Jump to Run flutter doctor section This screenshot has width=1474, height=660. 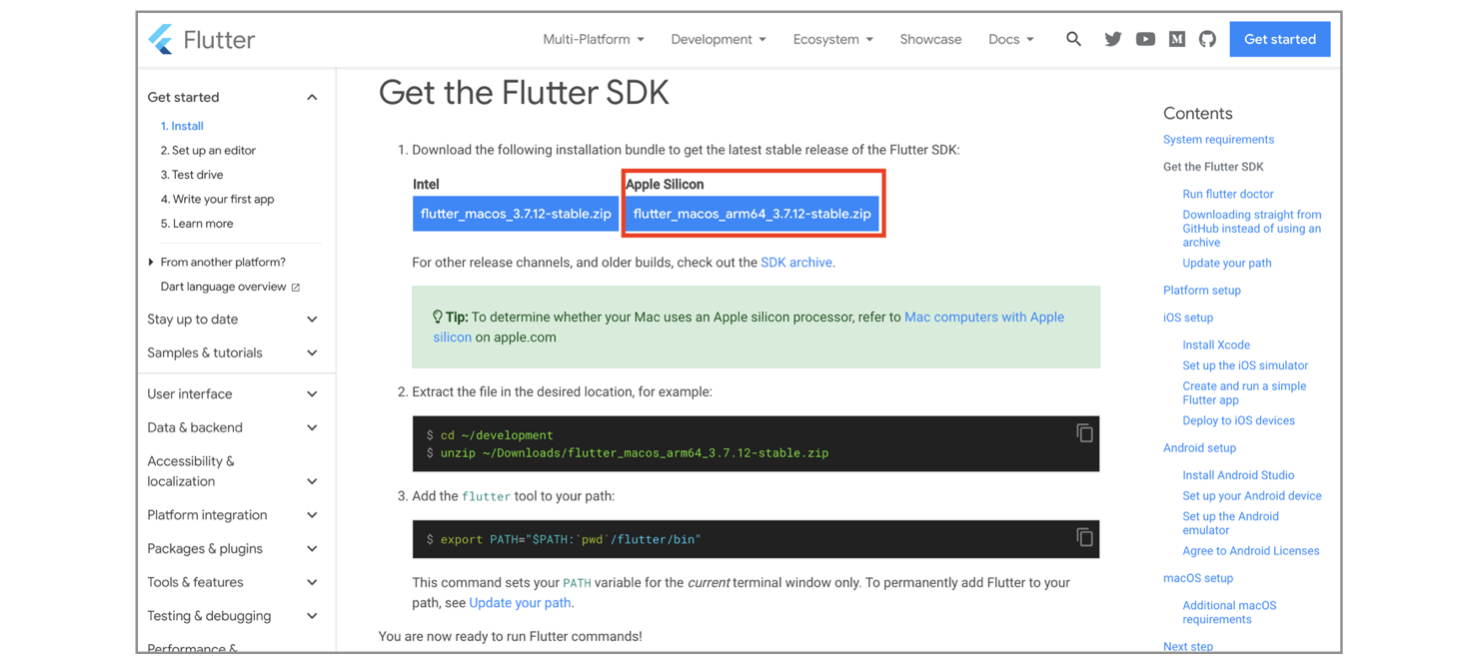pos(1228,194)
